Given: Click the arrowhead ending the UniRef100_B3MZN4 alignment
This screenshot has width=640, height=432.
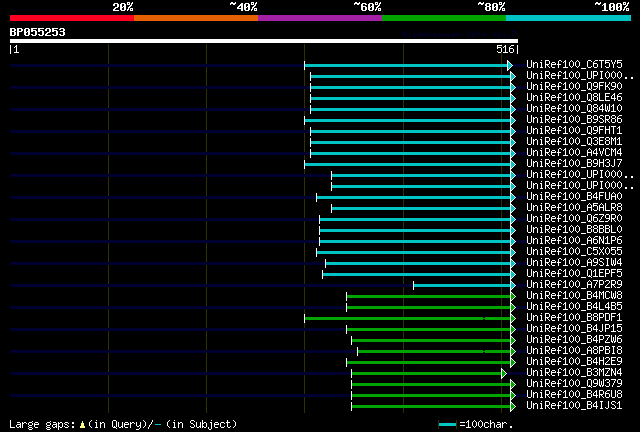Looking at the screenshot, I should coord(504,373).
